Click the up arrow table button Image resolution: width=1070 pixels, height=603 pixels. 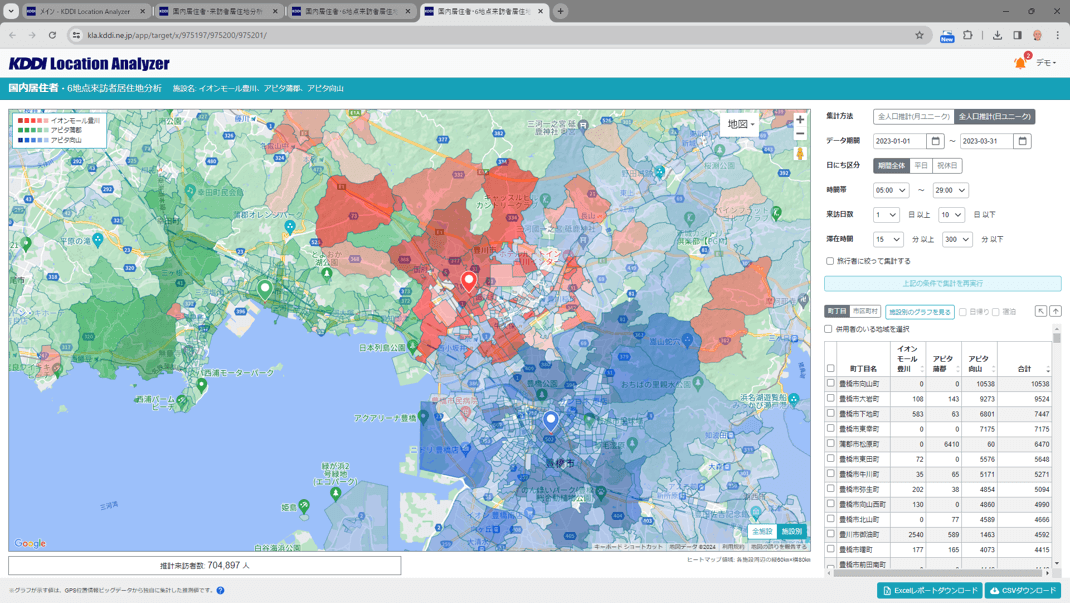pyautogui.click(x=1056, y=311)
